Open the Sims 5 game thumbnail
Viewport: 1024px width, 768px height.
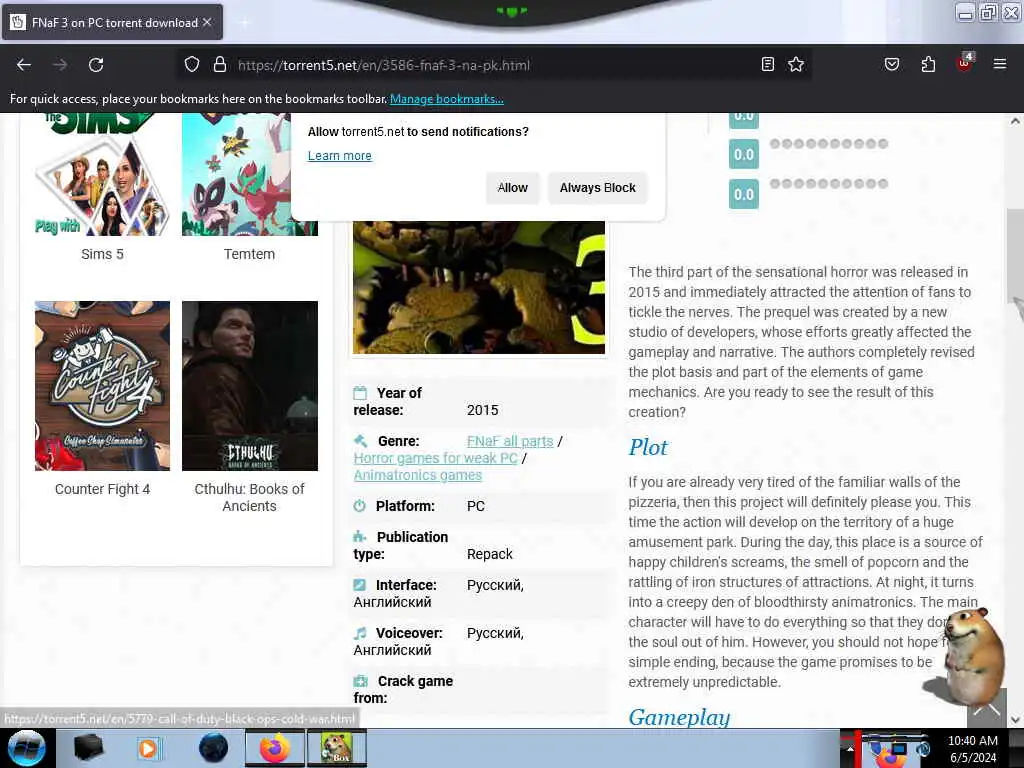click(102, 174)
